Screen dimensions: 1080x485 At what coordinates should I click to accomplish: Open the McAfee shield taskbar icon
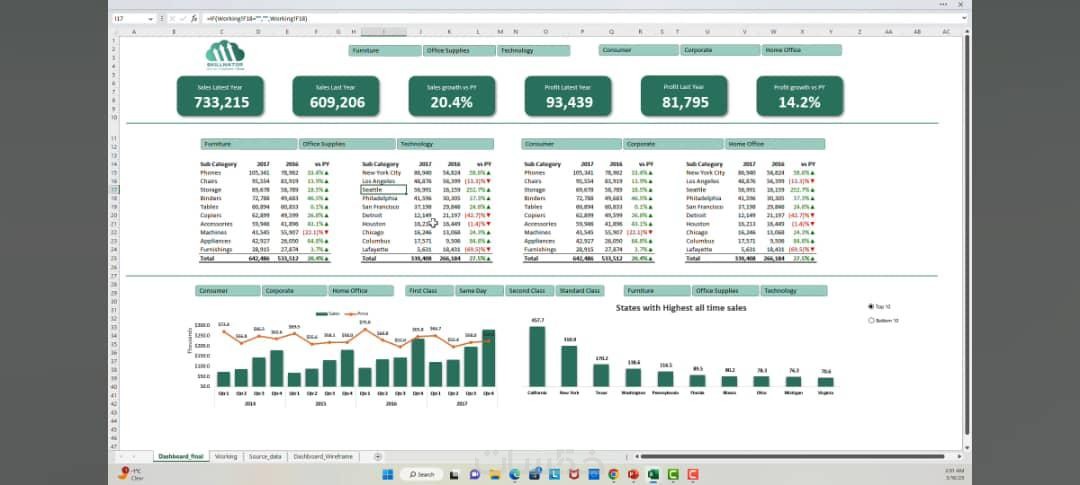point(574,474)
